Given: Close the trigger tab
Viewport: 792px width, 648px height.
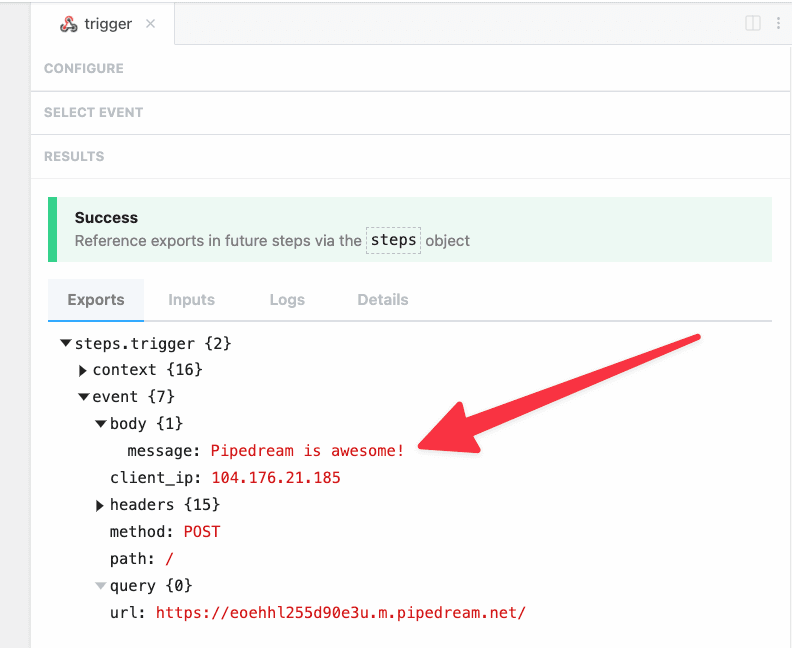Looking at the screenshot, I should (150, 24).
